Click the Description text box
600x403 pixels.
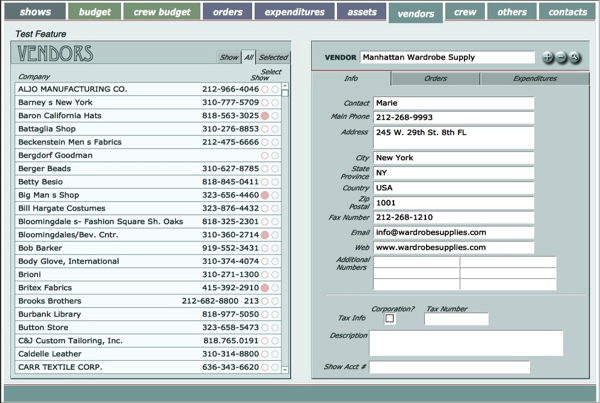pos(466,343)
